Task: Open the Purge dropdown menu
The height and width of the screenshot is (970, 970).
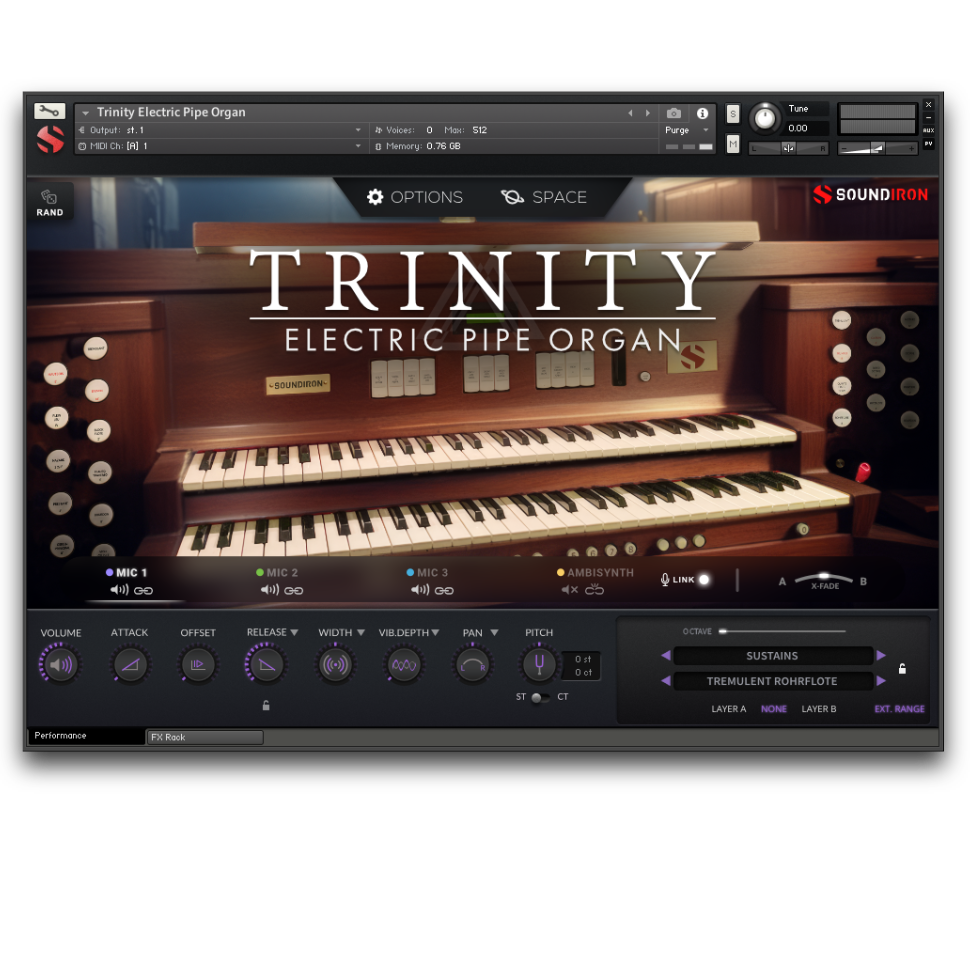Action: [x=687, y=130]
